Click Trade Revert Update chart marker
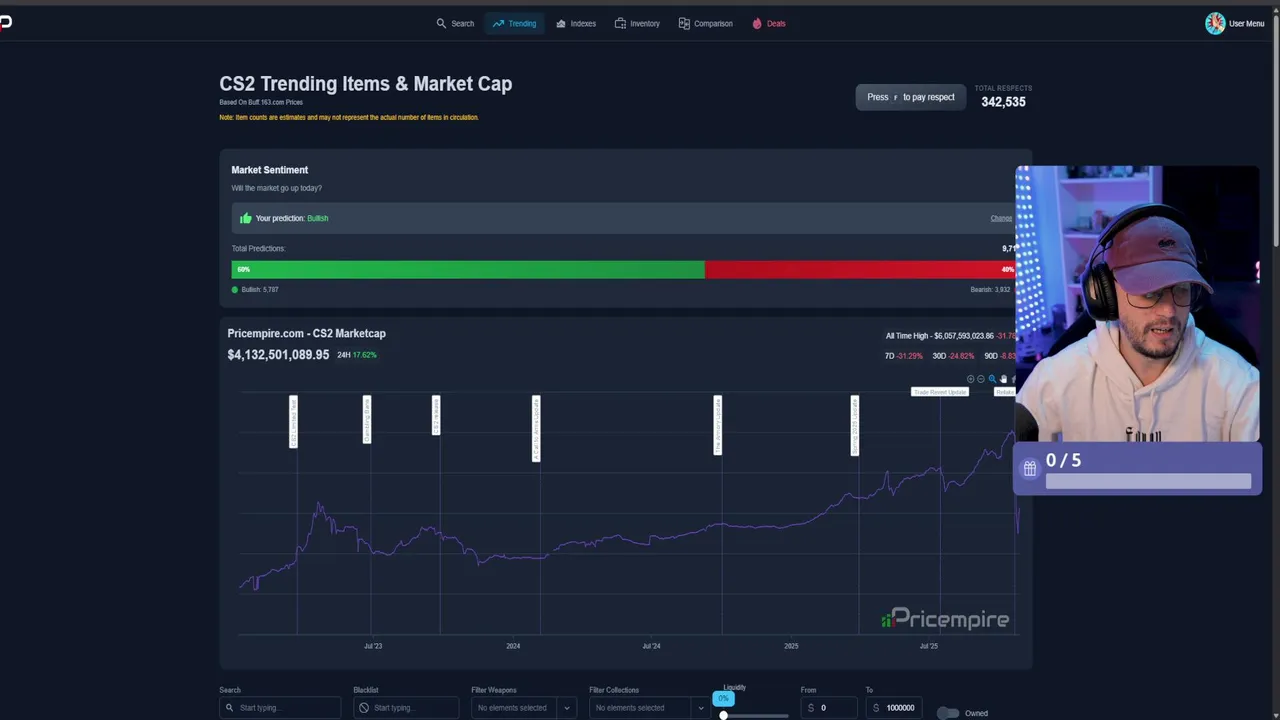The height and width of the screenshot is (720, 1280). (x=940, y=392)
